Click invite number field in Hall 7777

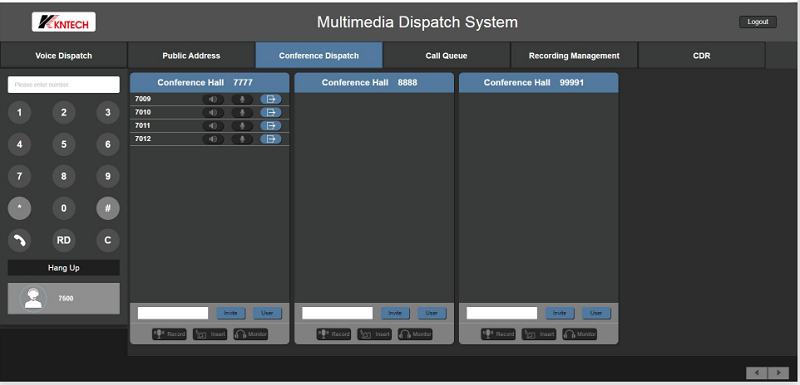pos(173,313)
